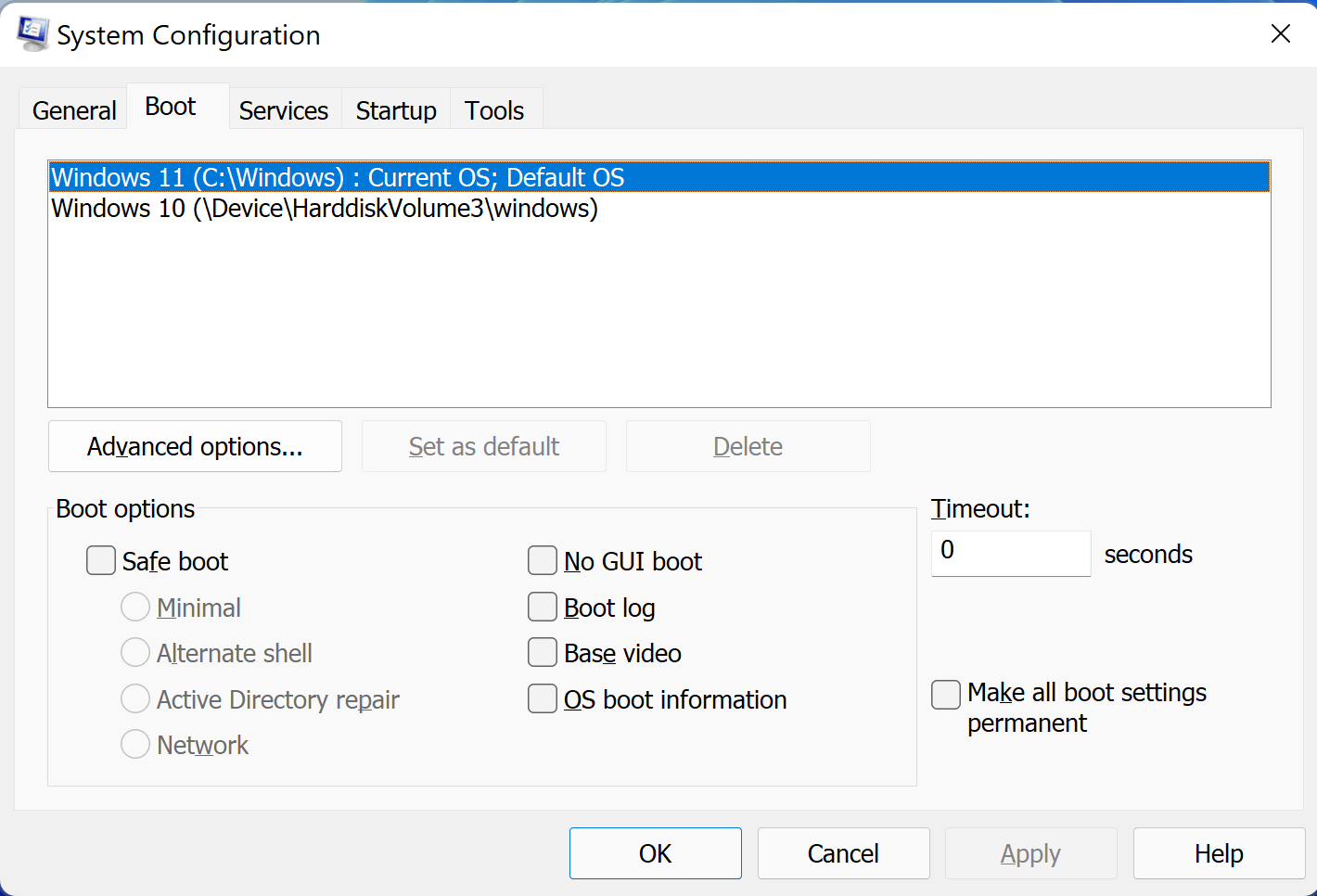This screenshot has width=1317, height=896.
Task: Enable the Safe boot checkbox
Action: [x=101, y=561]
